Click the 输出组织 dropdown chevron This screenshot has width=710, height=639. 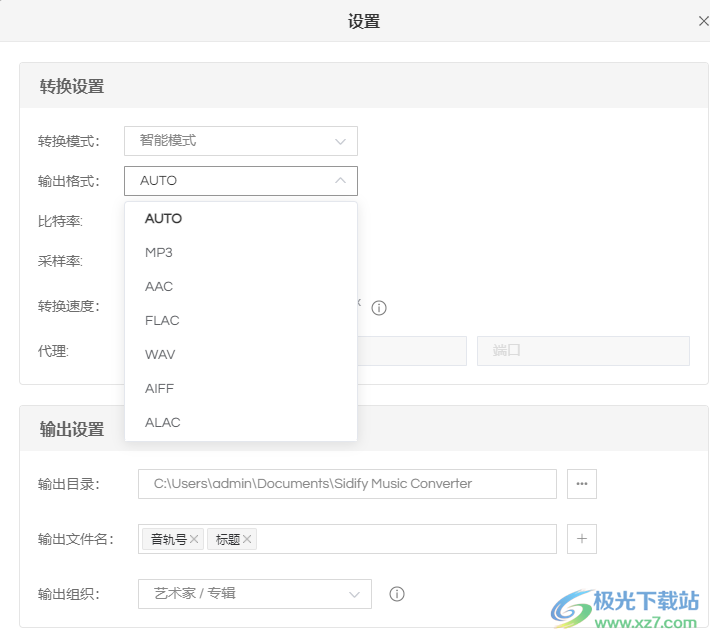click(355, 594)
